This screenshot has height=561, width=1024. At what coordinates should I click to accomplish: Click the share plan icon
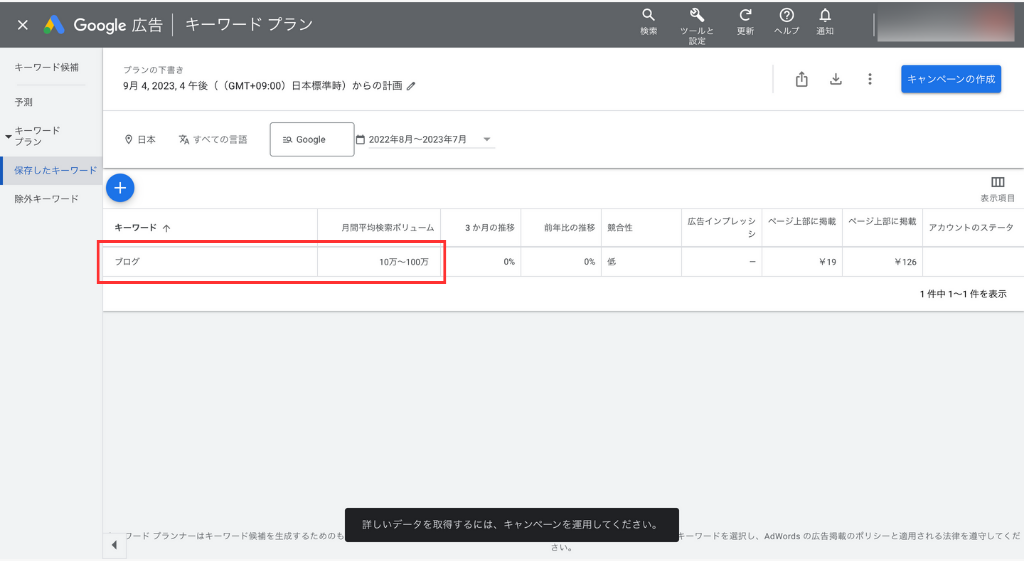(x=801, y=80)
